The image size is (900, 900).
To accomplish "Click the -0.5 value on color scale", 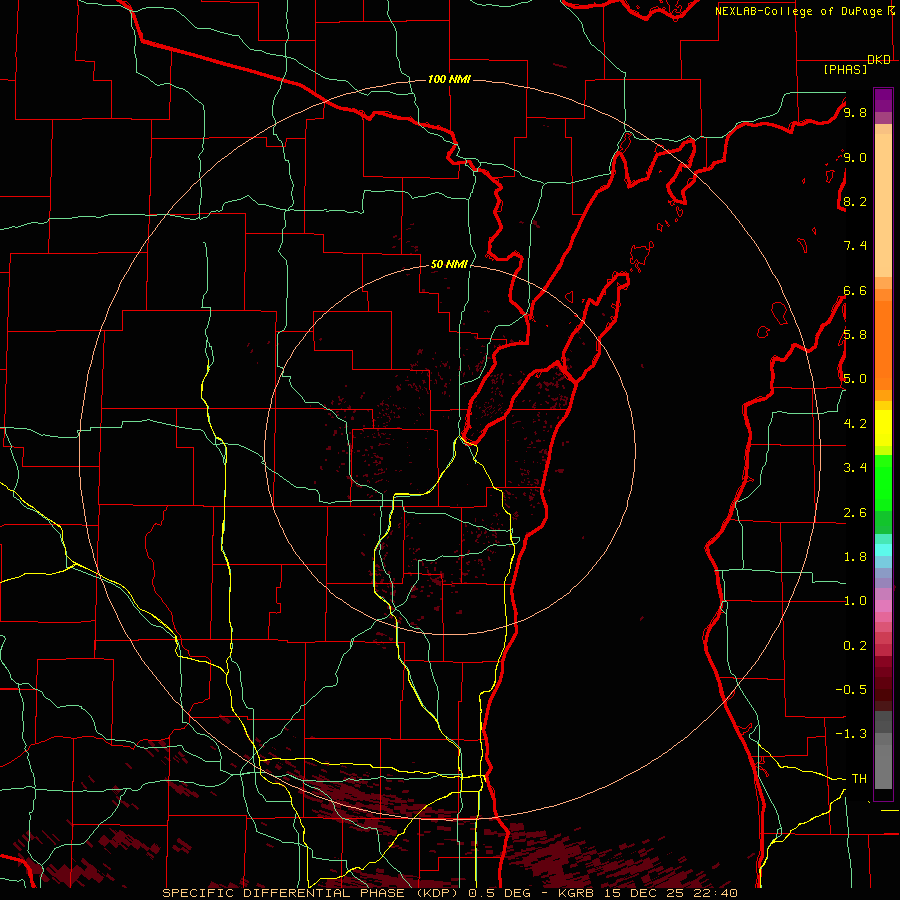I will pos(851,690).
